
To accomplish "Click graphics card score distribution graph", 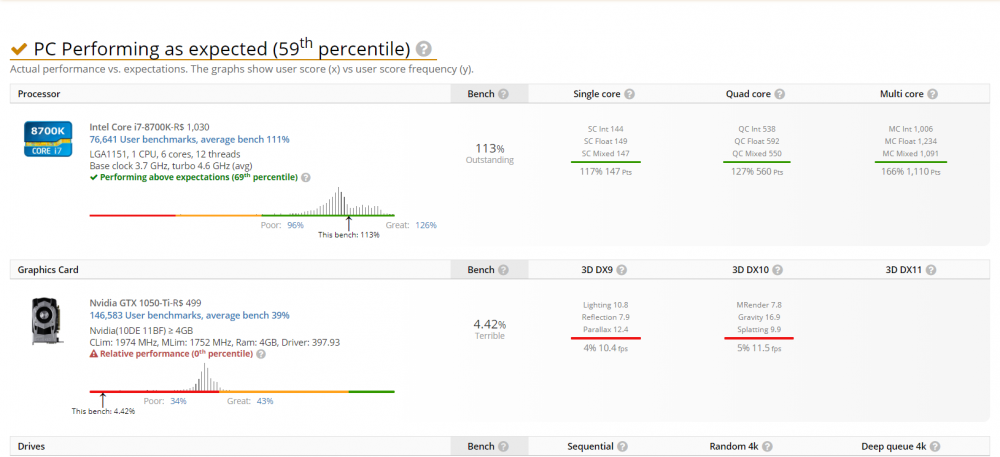I will pyautogui.click(x=242, y=378).
